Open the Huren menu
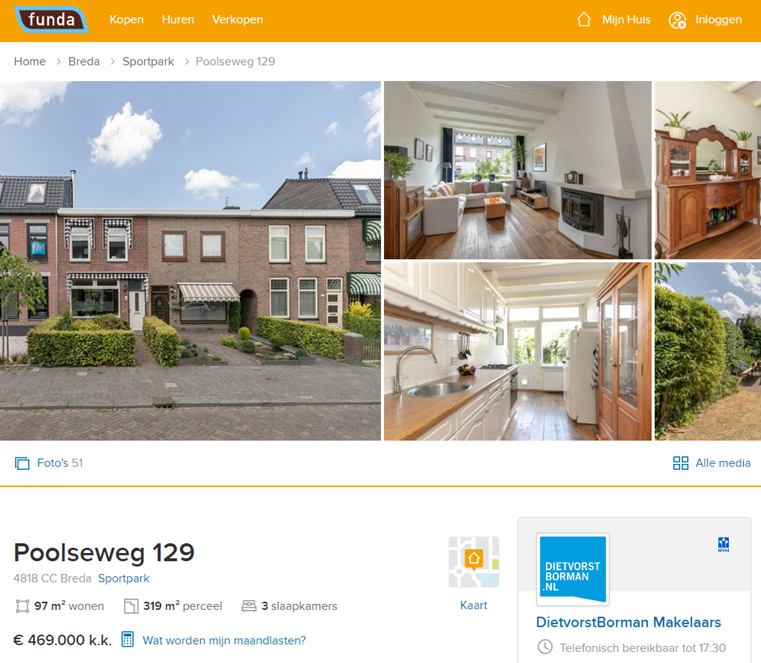The image size is (761, 663). click(178, 19)
